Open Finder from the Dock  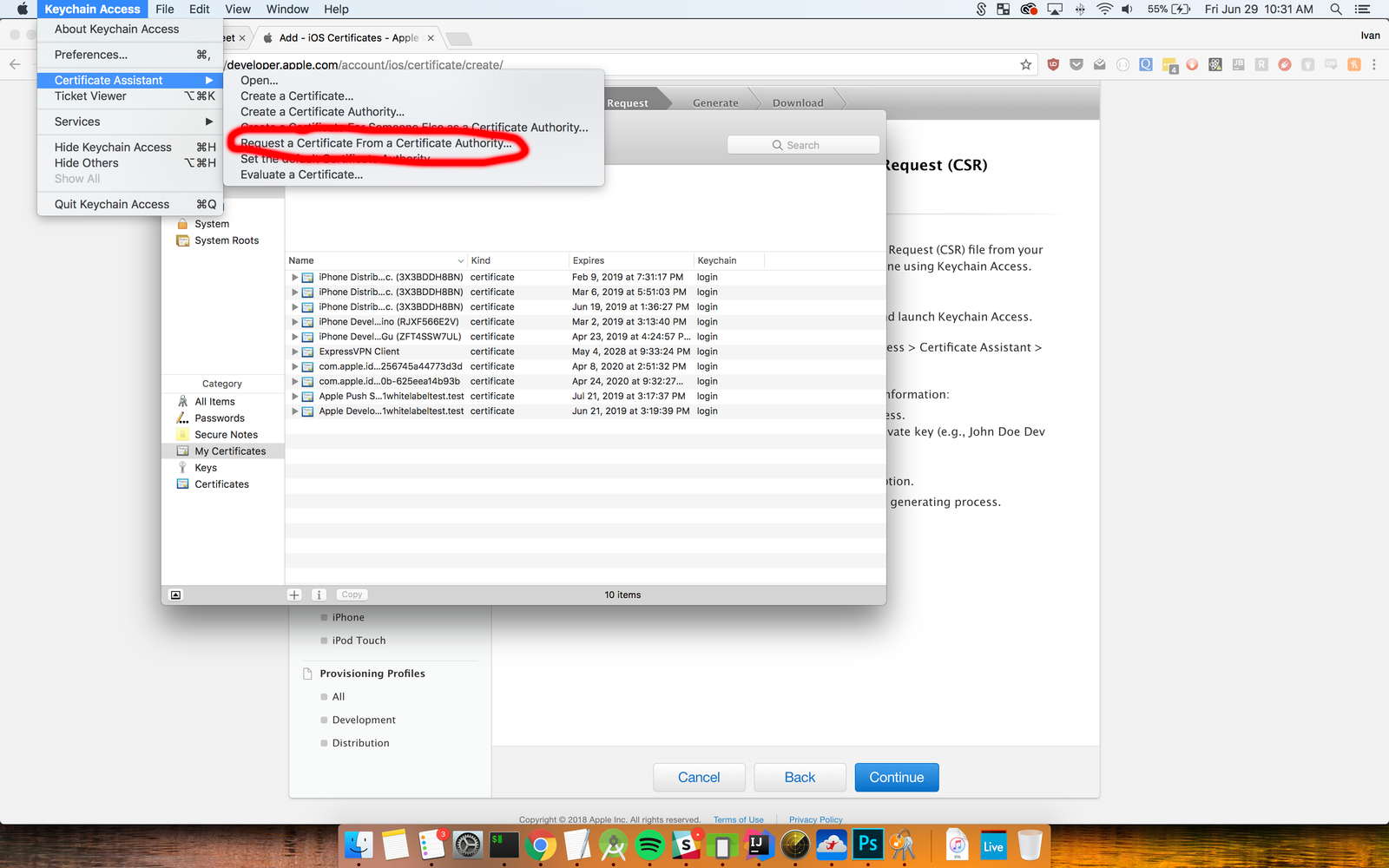pyautogui.click(x=359, y=845)
